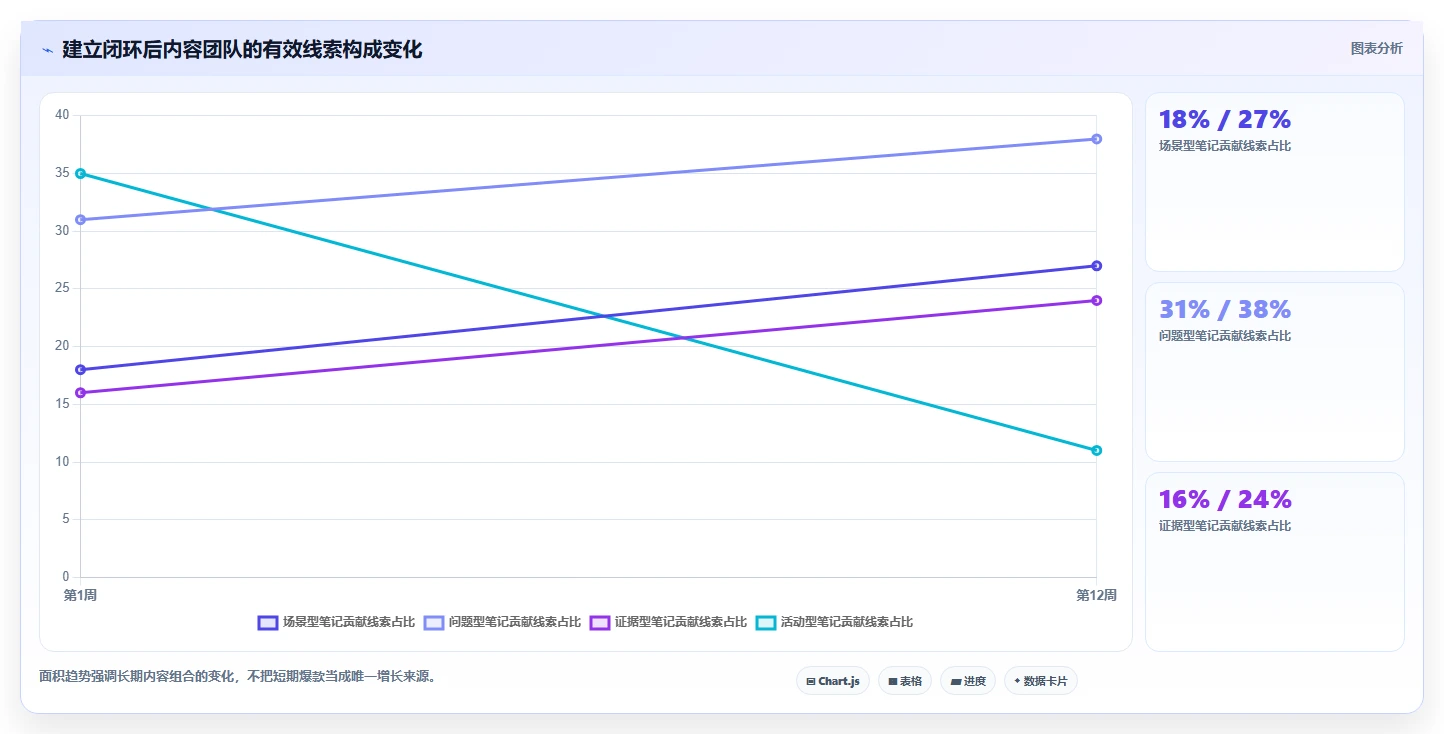Select the Chart.js tag chip
1444x734 pixels.
coord(833,681)
